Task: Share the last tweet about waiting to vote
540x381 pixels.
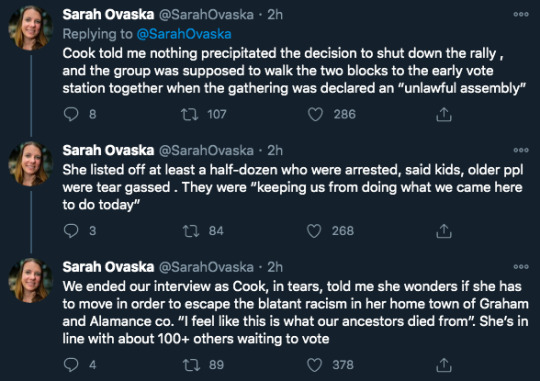Action: (x=444, y=365)
